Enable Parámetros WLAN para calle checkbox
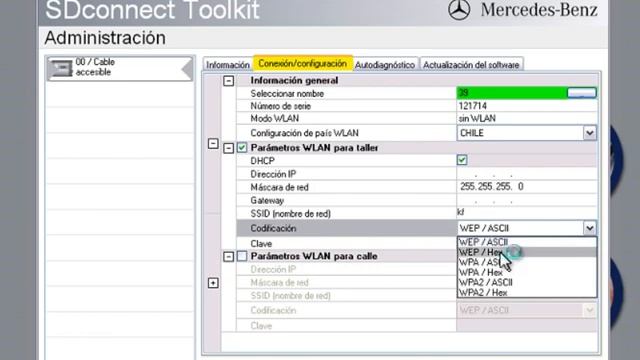Viewport: 640px width, 360px height. [242, 256]
